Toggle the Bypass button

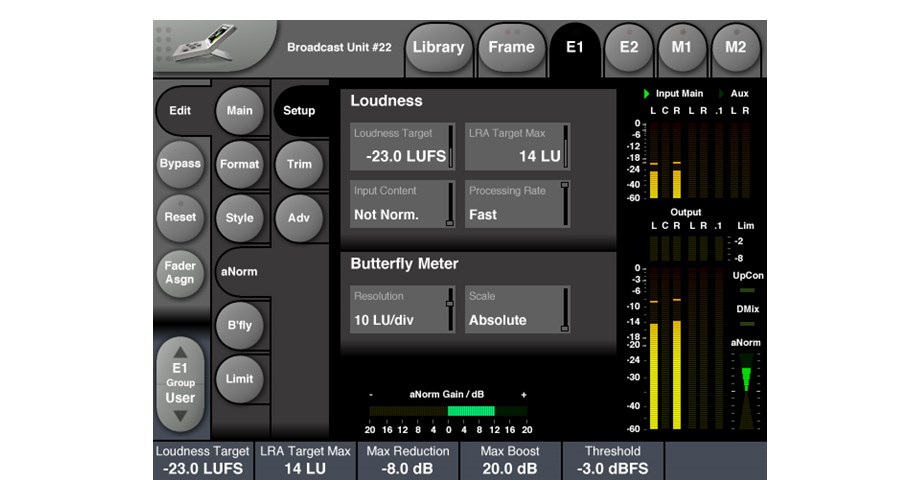pyautogui.click(x=180, y=164)
